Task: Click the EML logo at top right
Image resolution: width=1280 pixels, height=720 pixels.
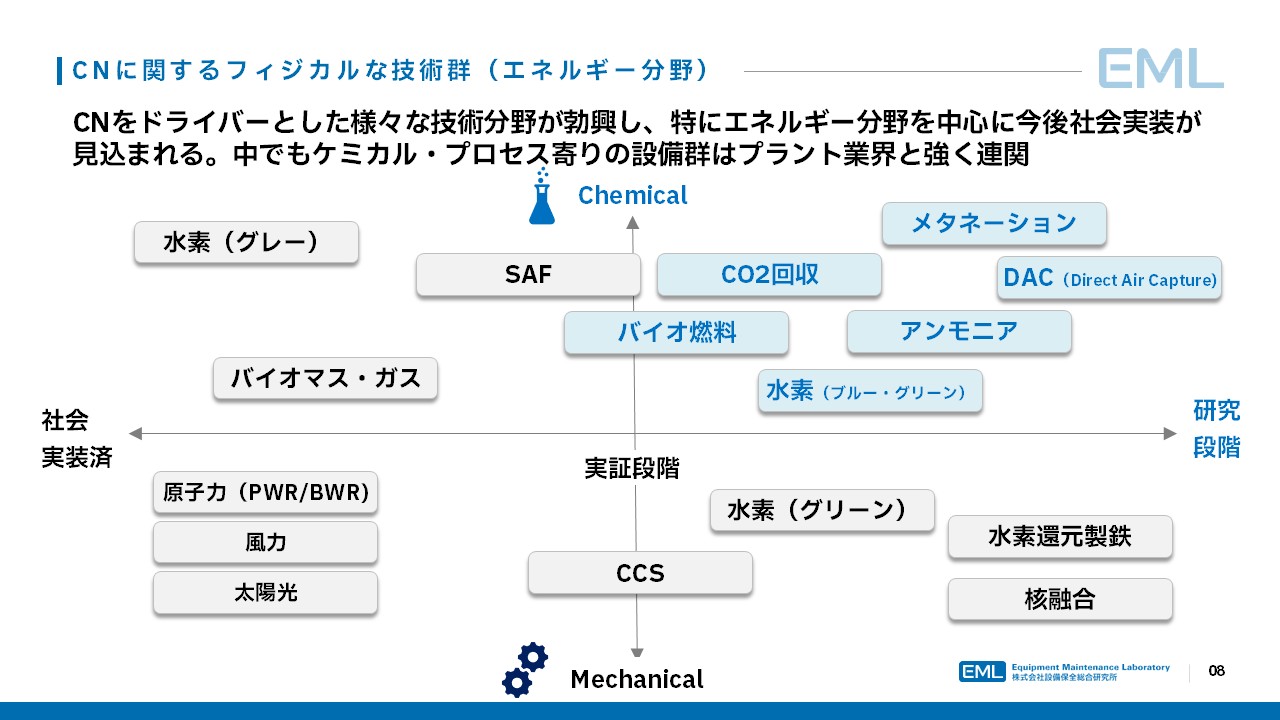Action: click(x=1160, y=69)
